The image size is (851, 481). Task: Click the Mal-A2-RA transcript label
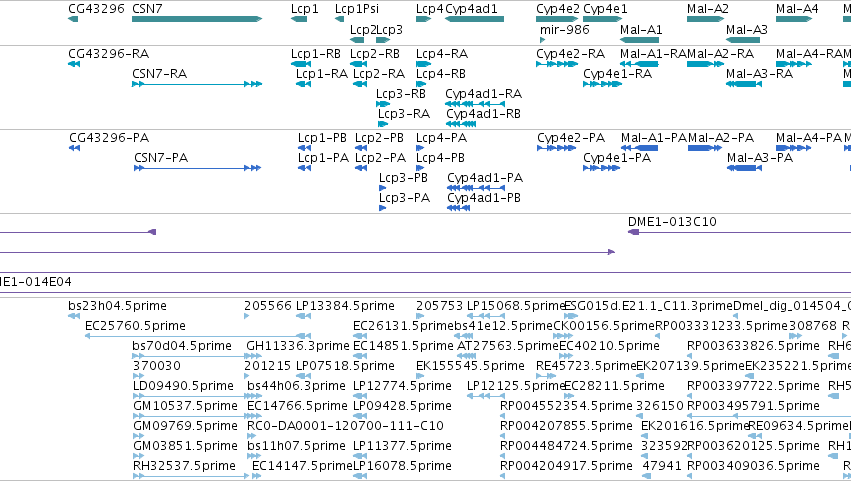(x=720, y=53)
